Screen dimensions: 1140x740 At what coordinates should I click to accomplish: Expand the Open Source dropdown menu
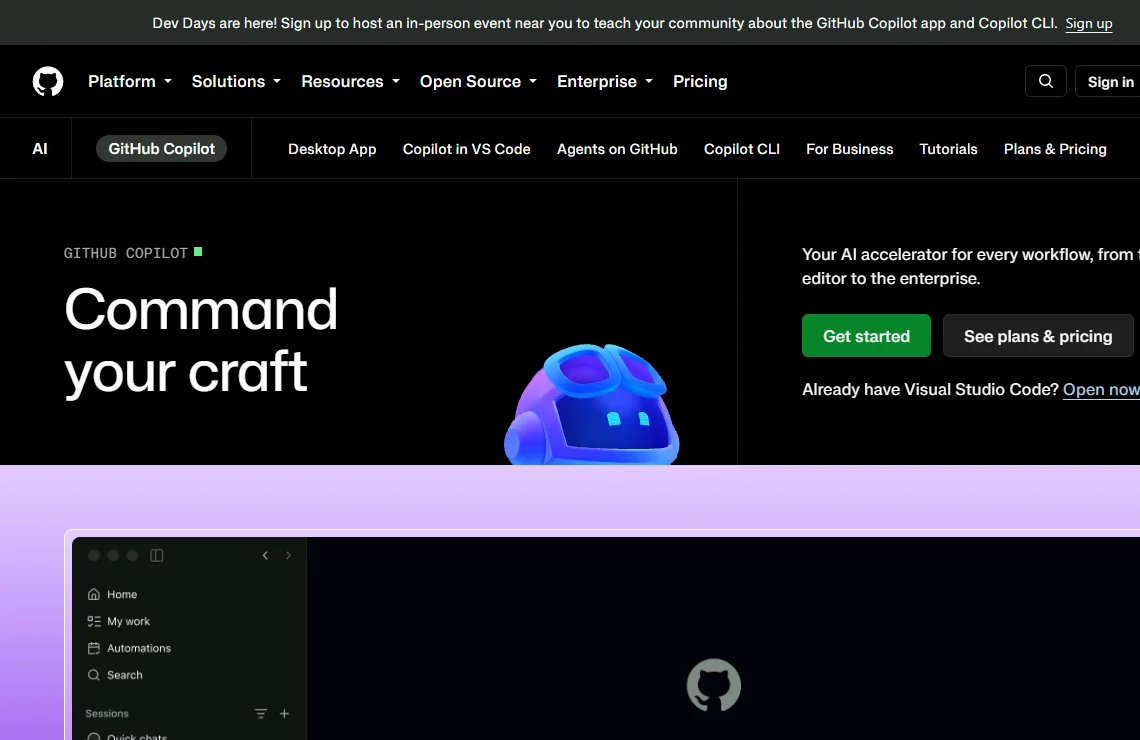pyautogui.click(x=478, y=81)
